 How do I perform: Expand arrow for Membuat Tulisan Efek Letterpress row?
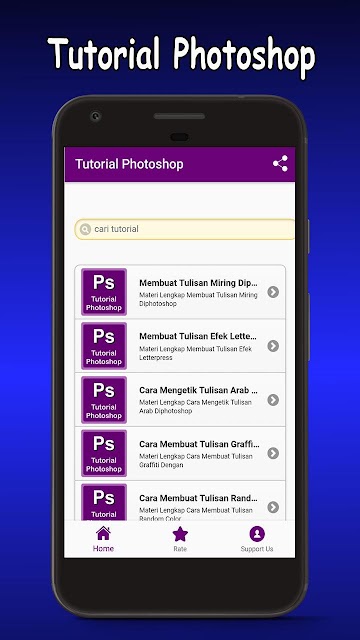273,346
